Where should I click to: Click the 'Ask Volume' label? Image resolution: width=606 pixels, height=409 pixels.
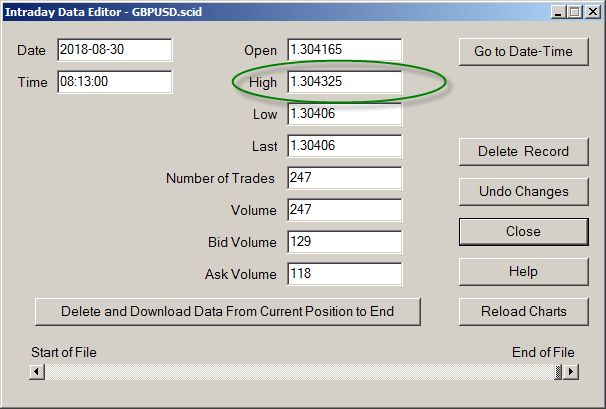[241, 274]
